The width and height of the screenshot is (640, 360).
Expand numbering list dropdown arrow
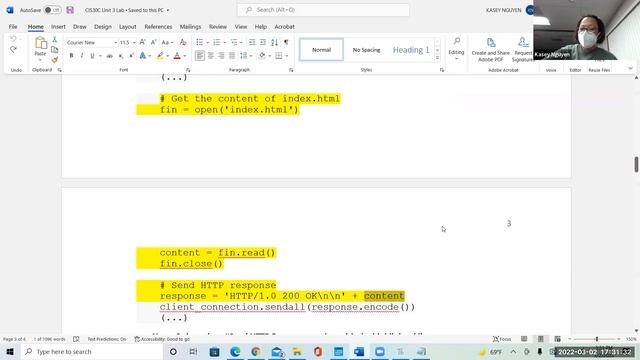point(224,42)
